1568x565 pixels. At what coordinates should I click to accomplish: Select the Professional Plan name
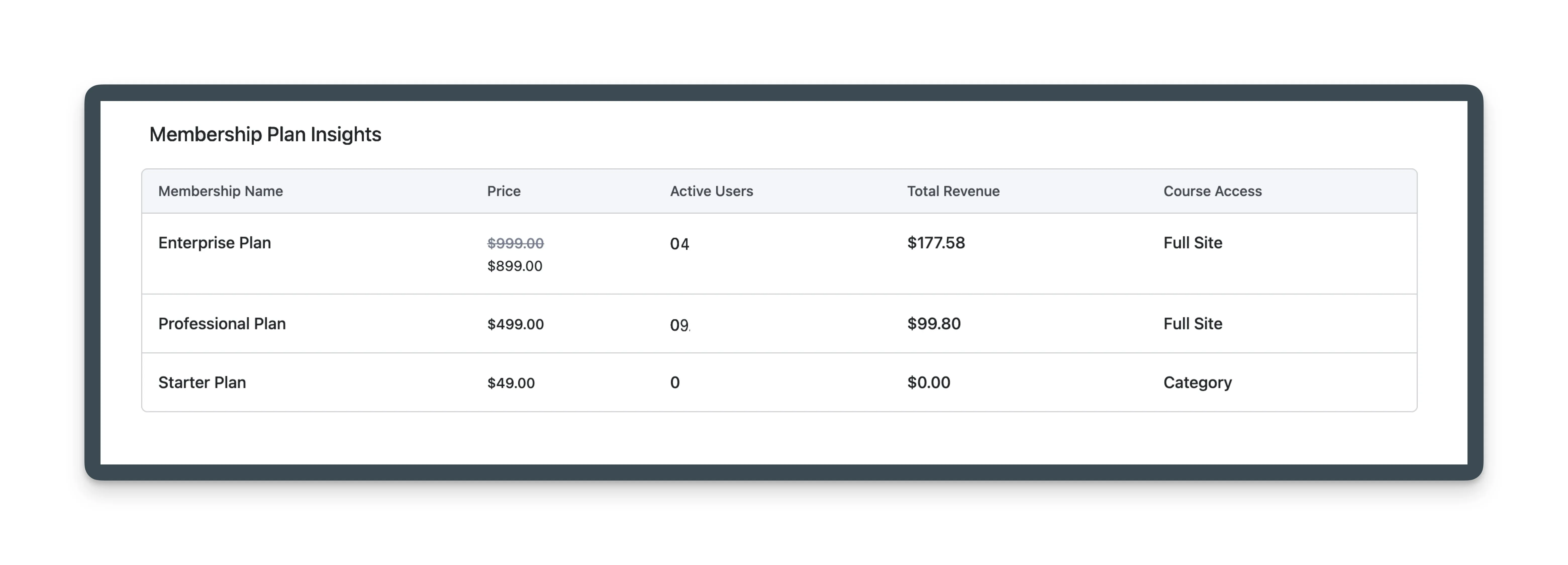click(222, 324)
